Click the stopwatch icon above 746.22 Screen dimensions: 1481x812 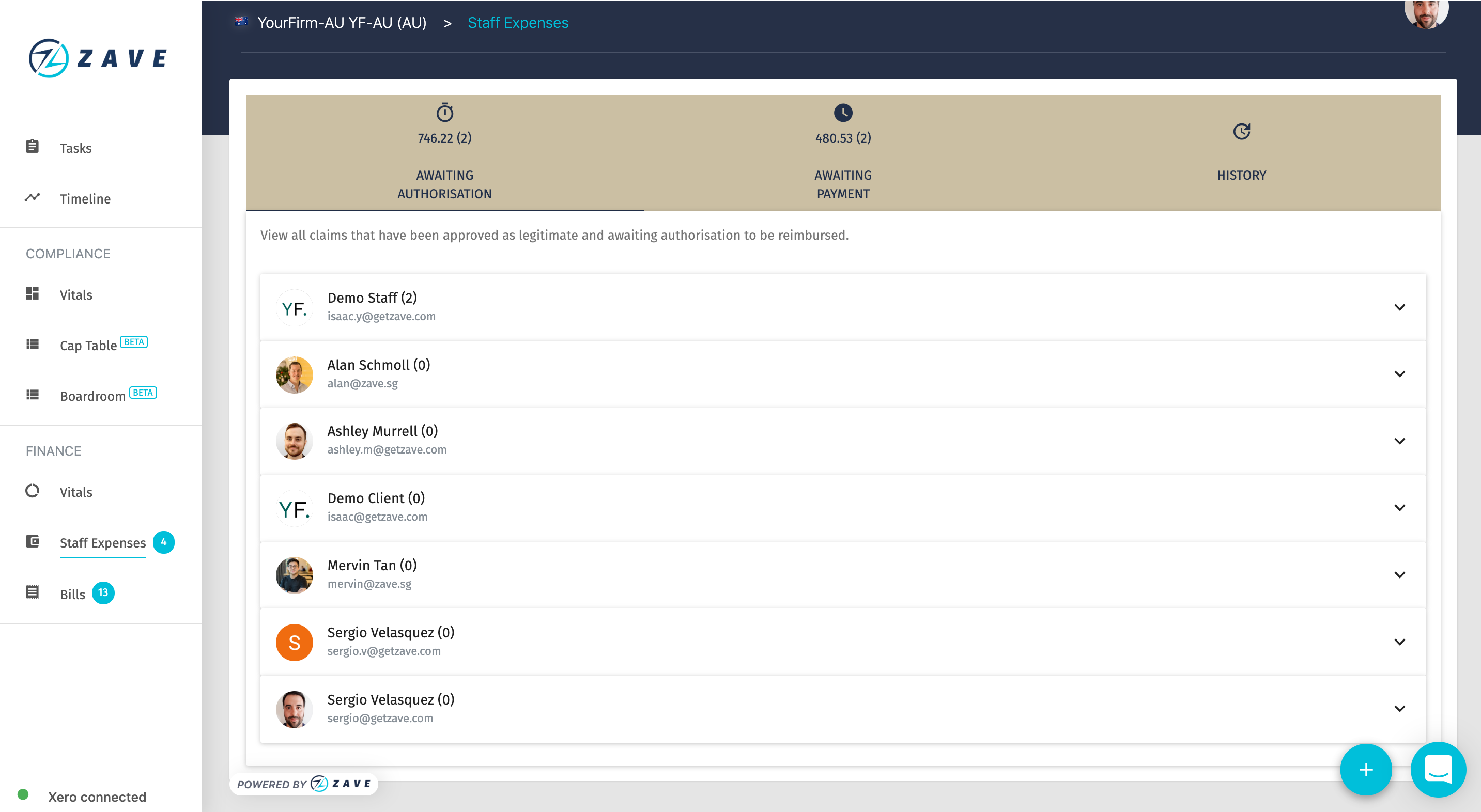tap(444, 112)
